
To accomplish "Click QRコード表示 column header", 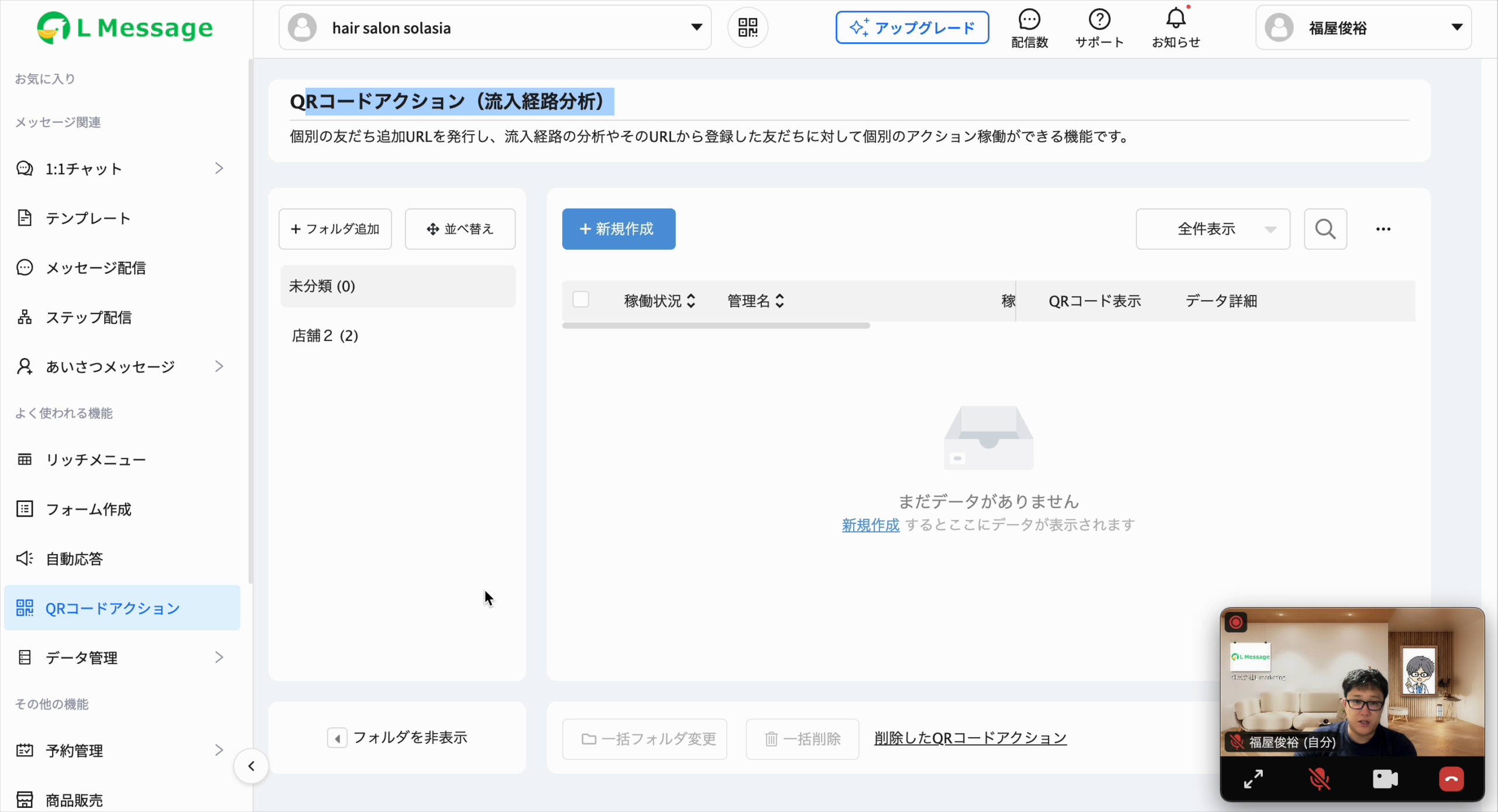I will coord(1094,301).
